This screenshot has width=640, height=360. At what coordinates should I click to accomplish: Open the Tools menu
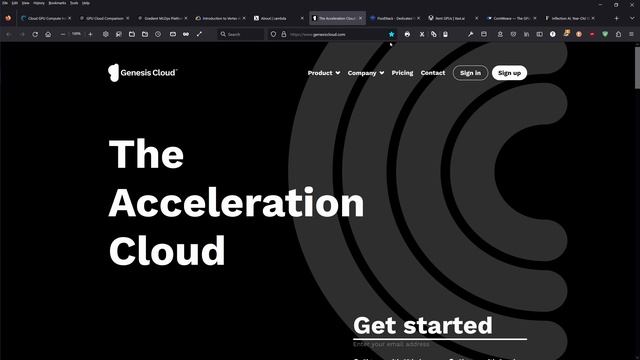[x=74, y=3]
